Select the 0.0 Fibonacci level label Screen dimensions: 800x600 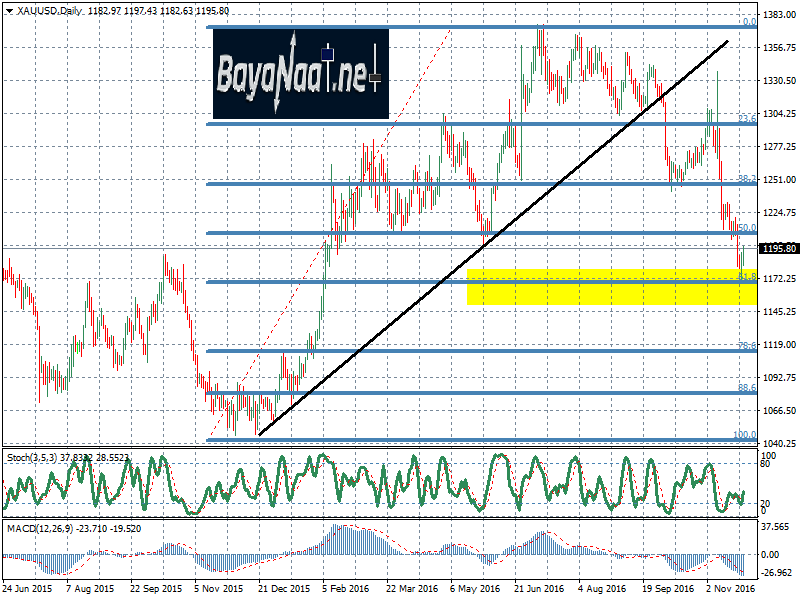747,21
